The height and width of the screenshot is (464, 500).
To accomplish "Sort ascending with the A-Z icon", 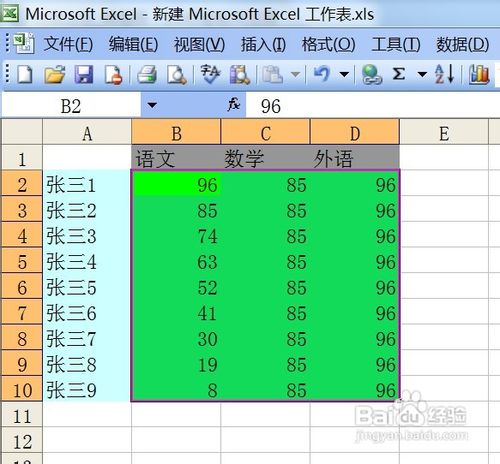I will [444, 74].
